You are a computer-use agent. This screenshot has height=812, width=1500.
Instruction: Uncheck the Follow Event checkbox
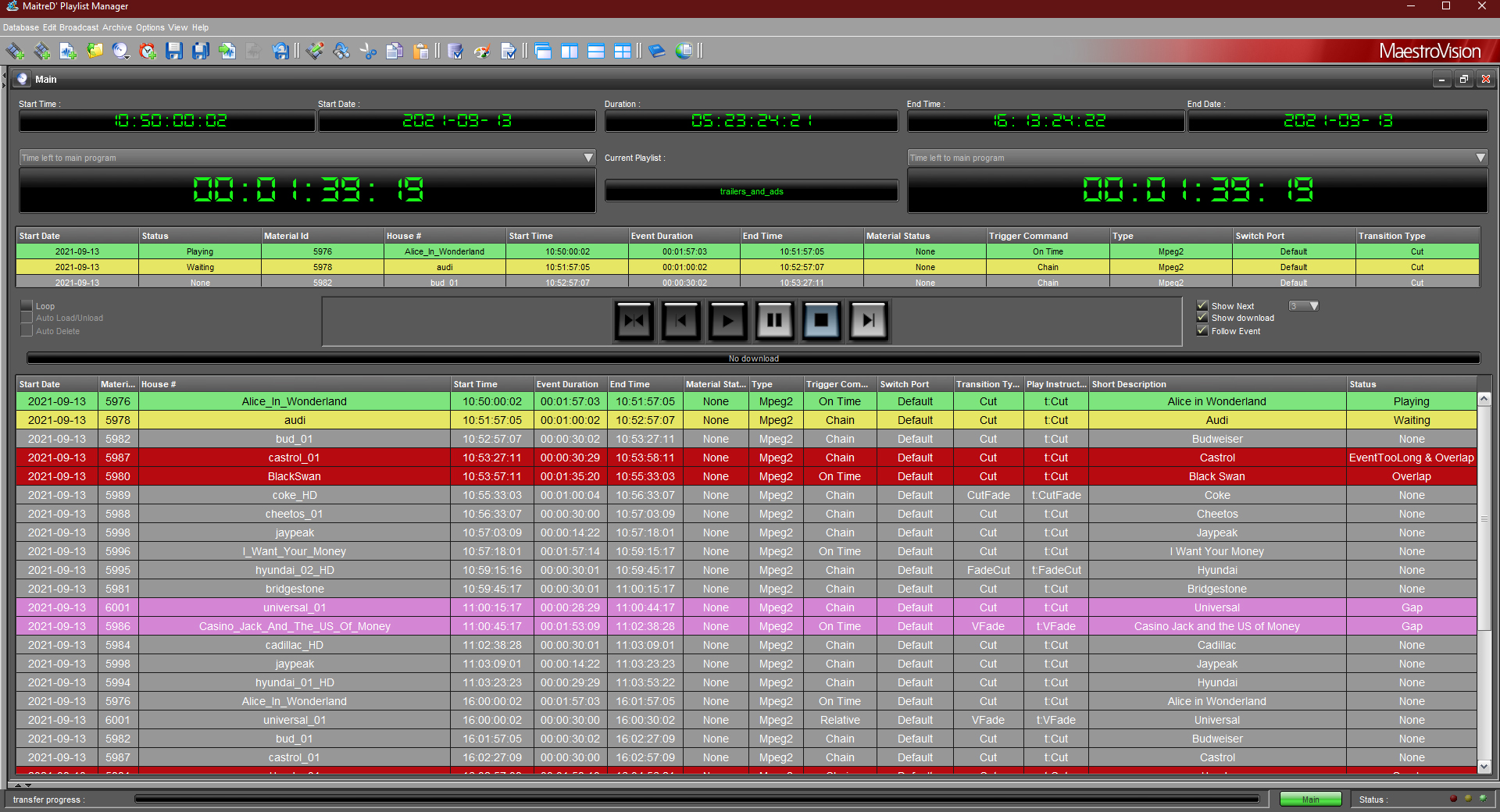[x=1202, y=331]
